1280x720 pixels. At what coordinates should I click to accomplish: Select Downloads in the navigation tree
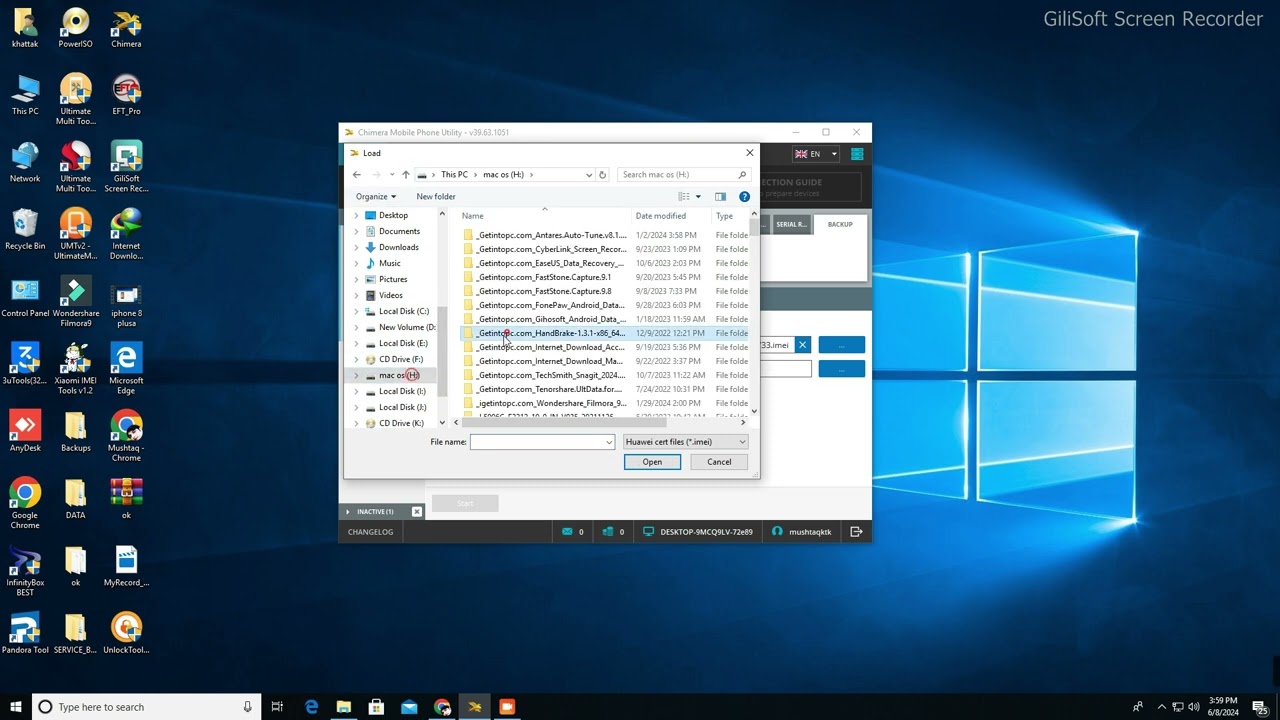[x=399, y=247]
